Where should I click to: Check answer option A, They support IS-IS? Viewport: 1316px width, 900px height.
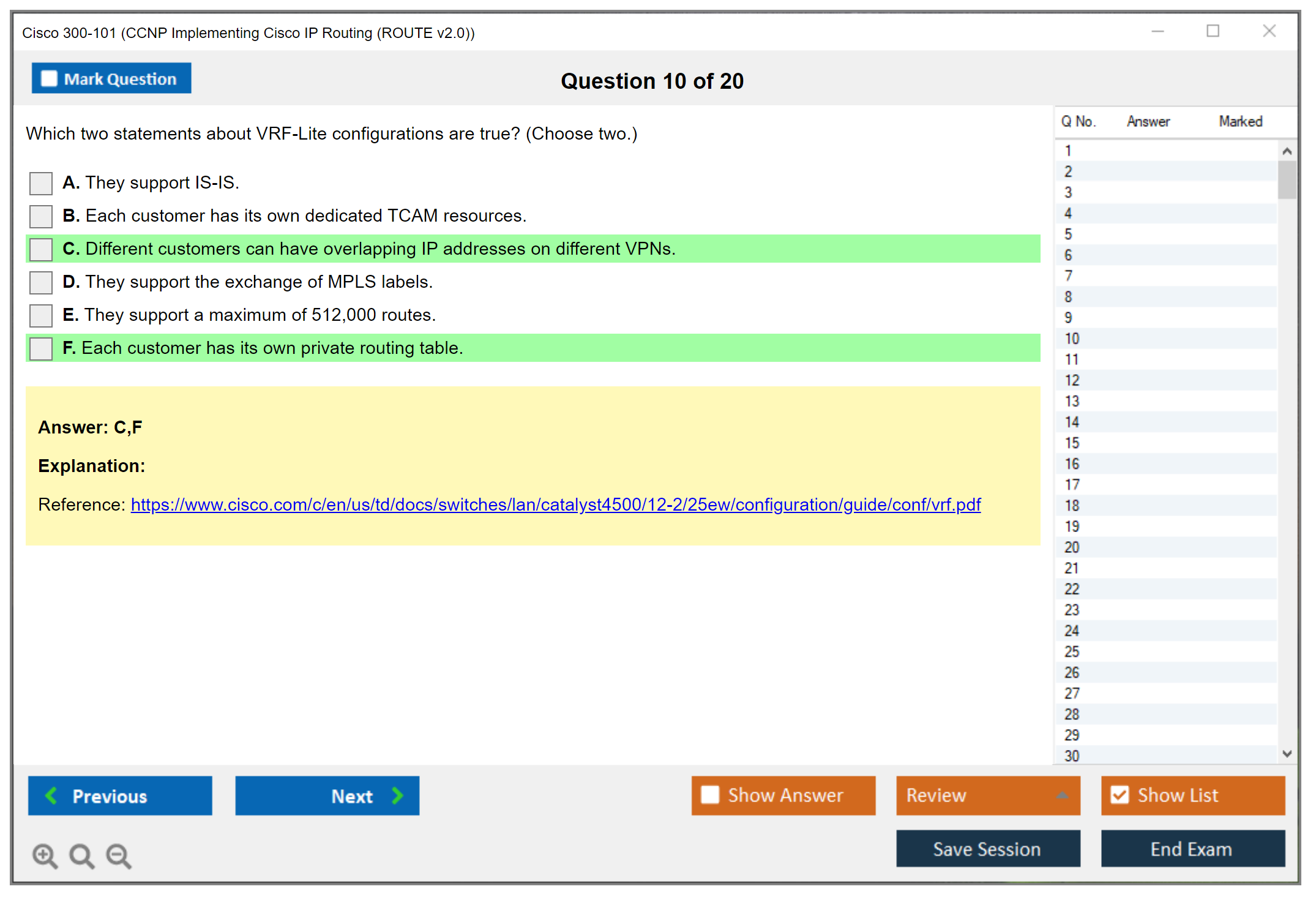pyautogui.click(x=41, y=183)
